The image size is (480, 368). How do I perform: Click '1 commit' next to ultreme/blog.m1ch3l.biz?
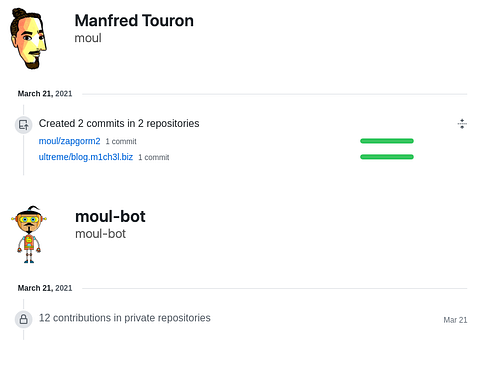(x=154, y=157)
